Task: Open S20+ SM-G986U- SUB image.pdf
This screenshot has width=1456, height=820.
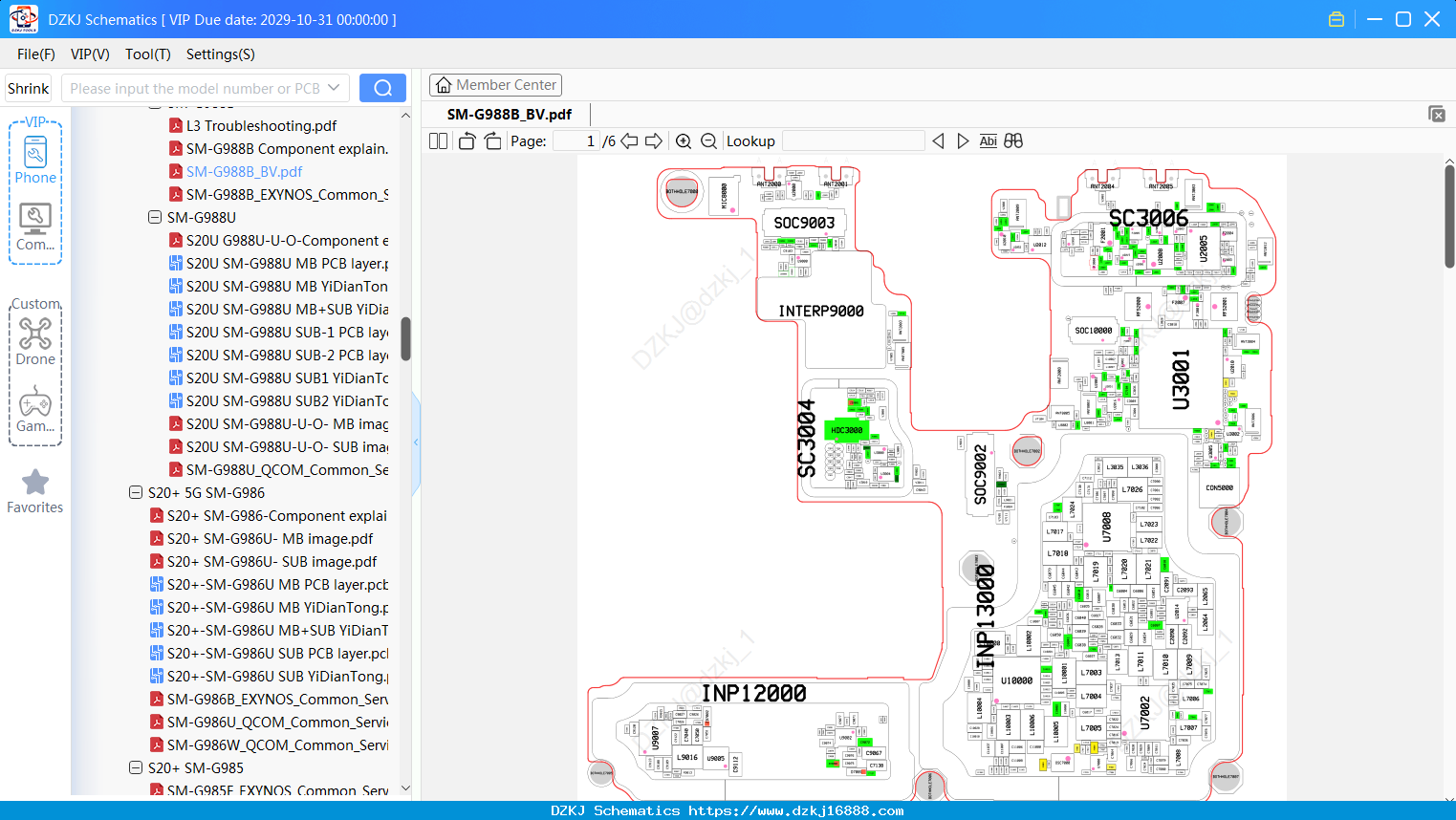Action: pos(272,561)
